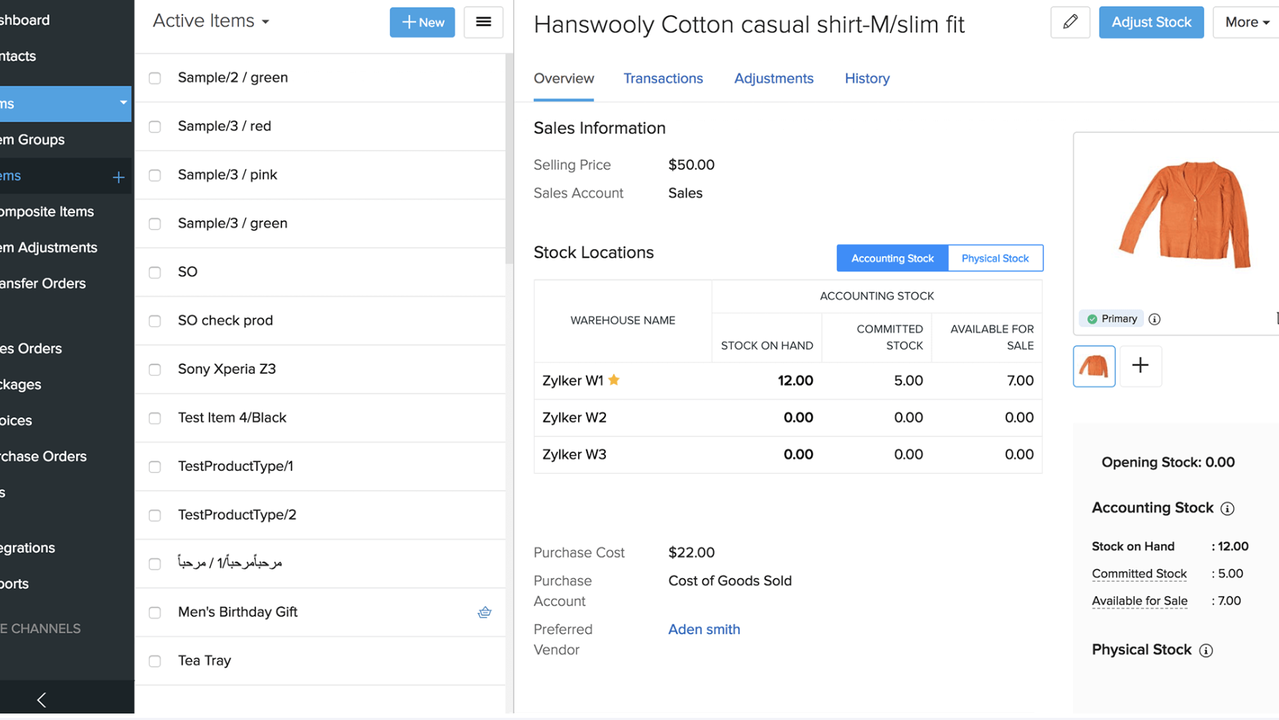Check the Sony Xperia Z3 checkbox

coord(155,370)
